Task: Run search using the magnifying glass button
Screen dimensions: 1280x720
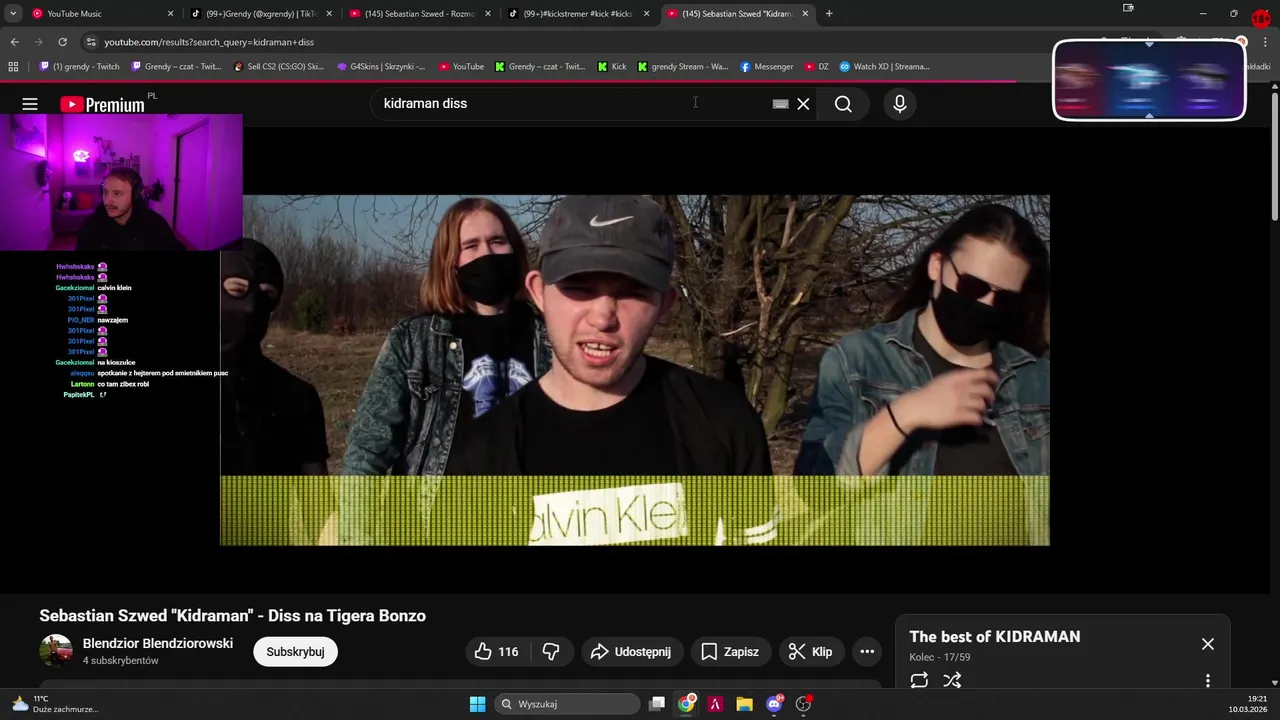Action: pos(843,104)
